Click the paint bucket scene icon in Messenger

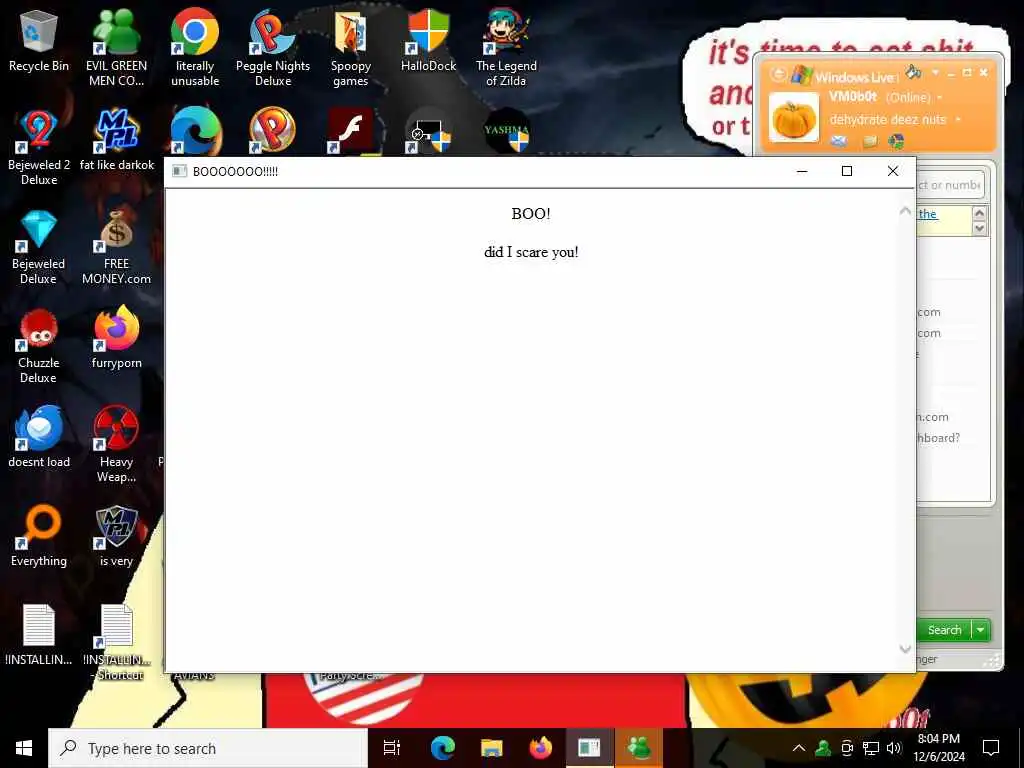913,71
